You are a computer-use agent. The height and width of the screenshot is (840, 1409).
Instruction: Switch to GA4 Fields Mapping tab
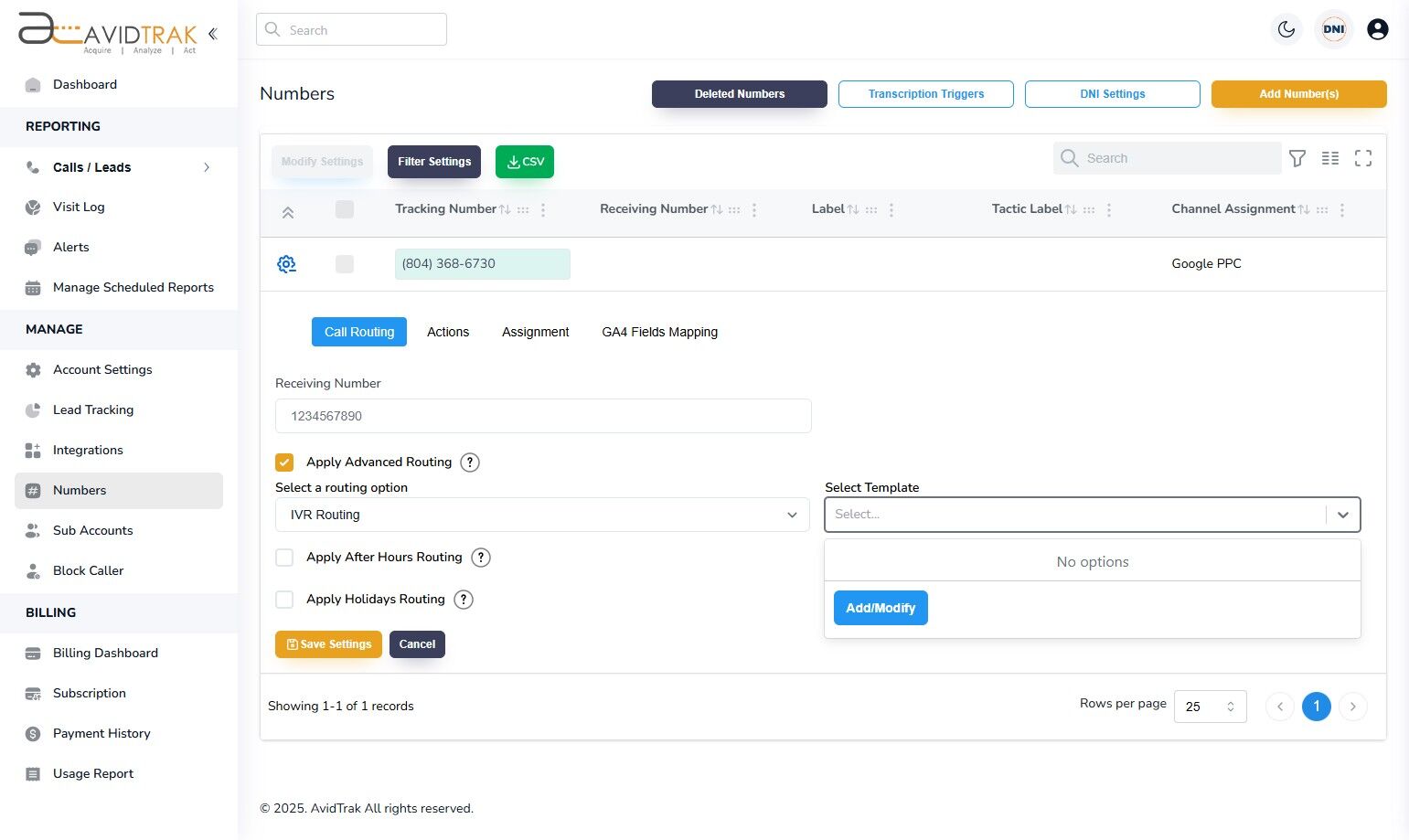pyautogui.click(x=659, y=332)
